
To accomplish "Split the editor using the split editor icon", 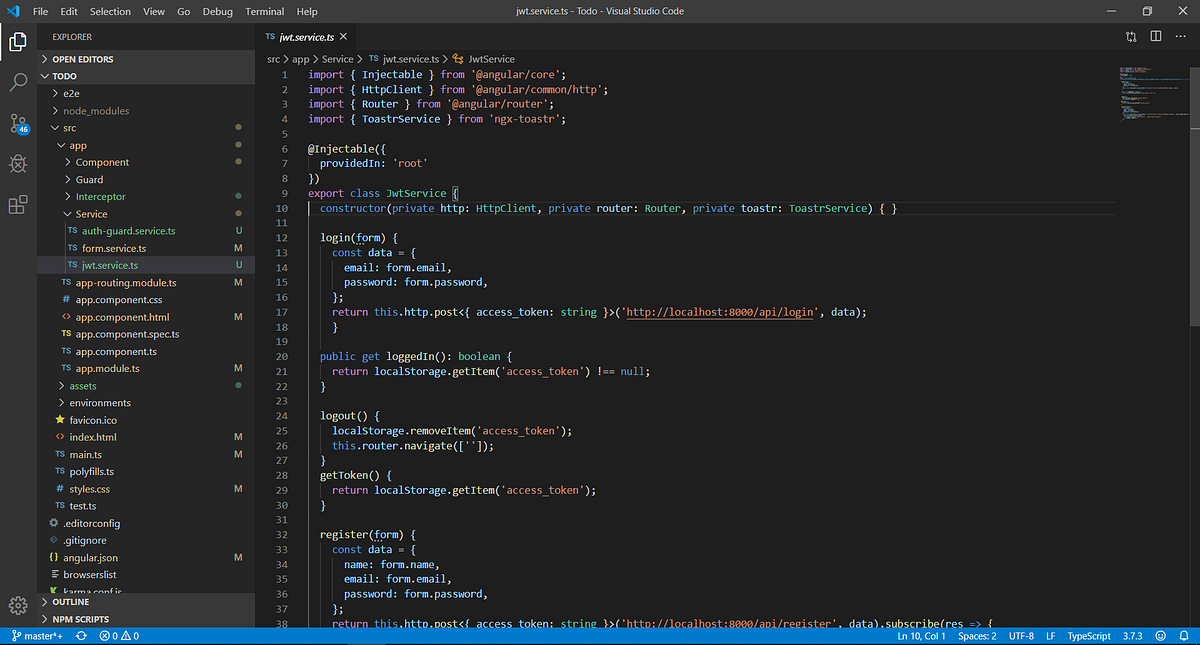I will click(x=1156, y=36).
